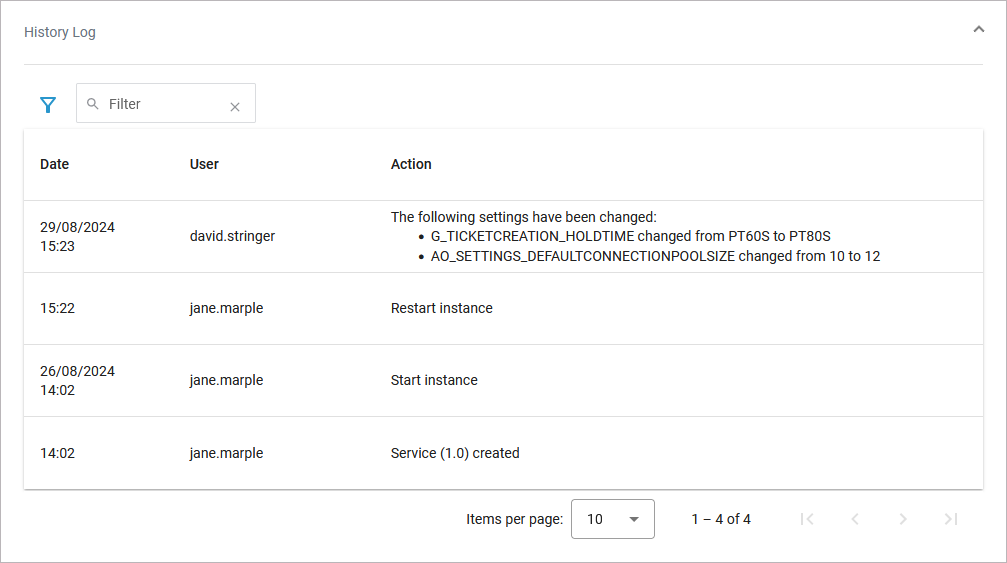Sort by the Date column header
Viewport: 1007px width, 563px height.
click(x=55, y=164)
